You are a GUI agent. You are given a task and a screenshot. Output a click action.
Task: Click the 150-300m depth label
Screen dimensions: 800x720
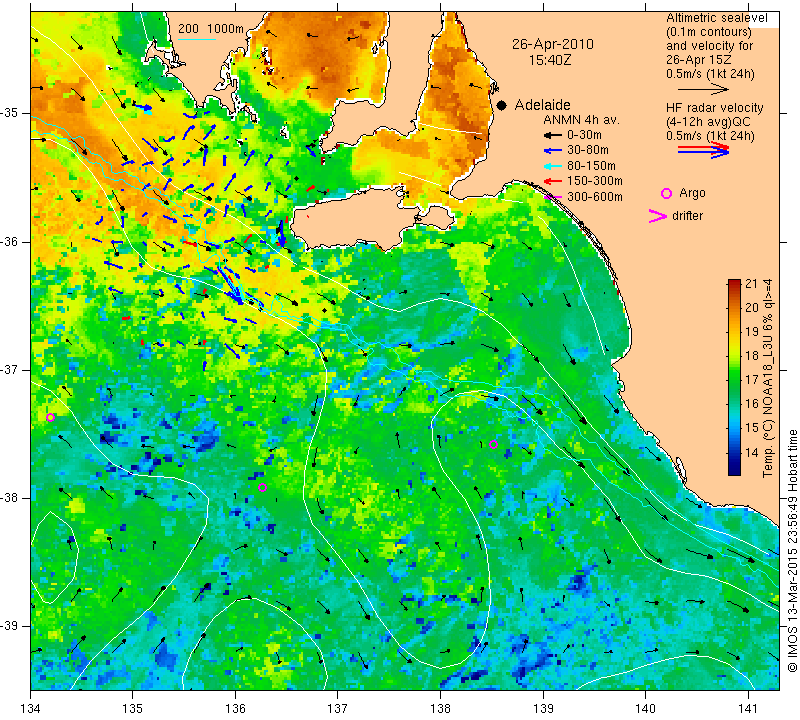coord(594,181)
